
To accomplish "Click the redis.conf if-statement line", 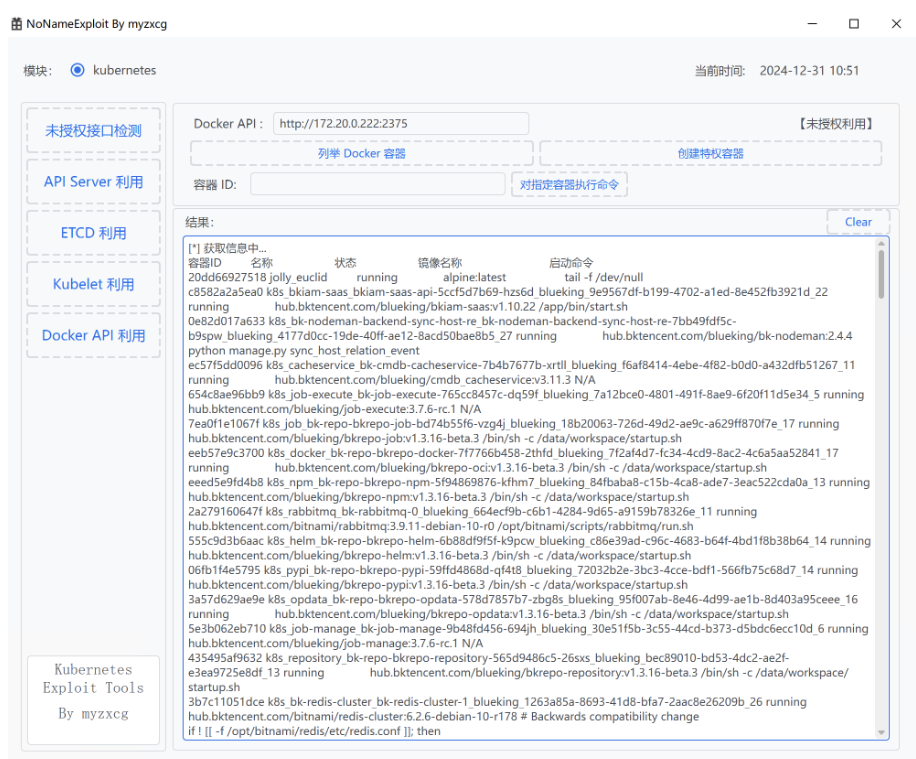I will coord(314,731).
